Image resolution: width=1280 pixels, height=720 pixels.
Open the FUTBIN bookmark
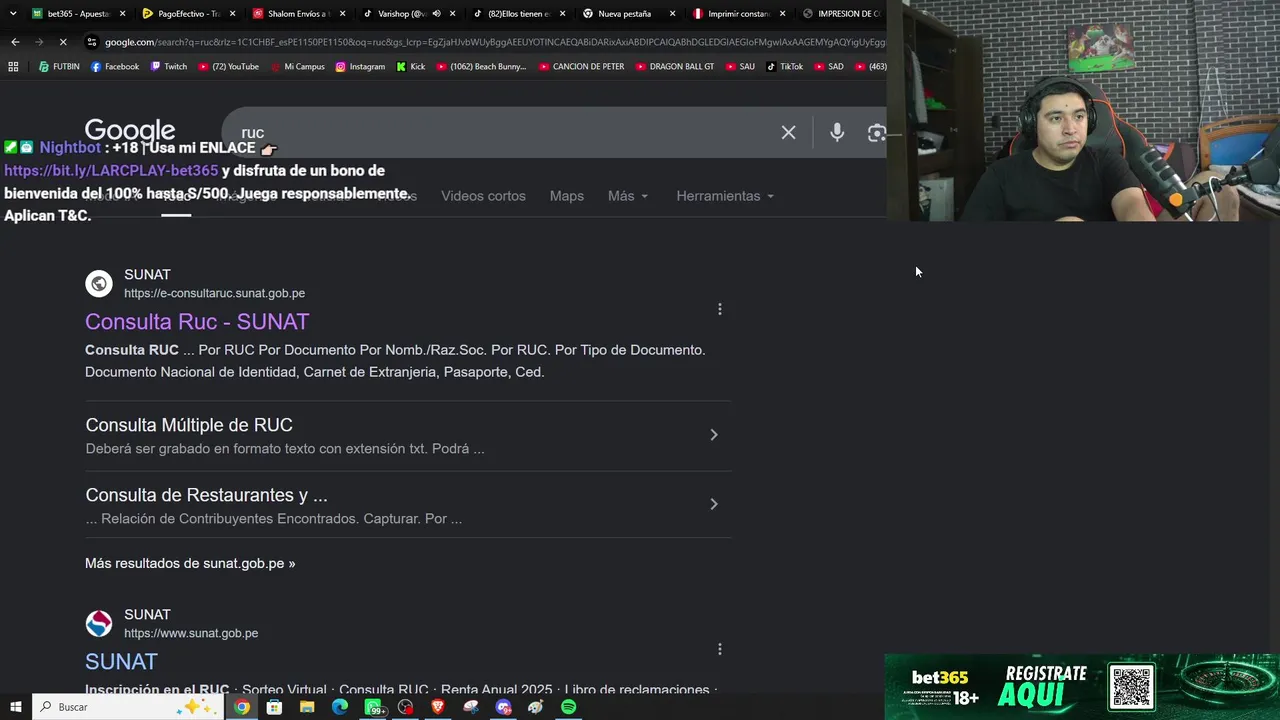click(59, 67)
